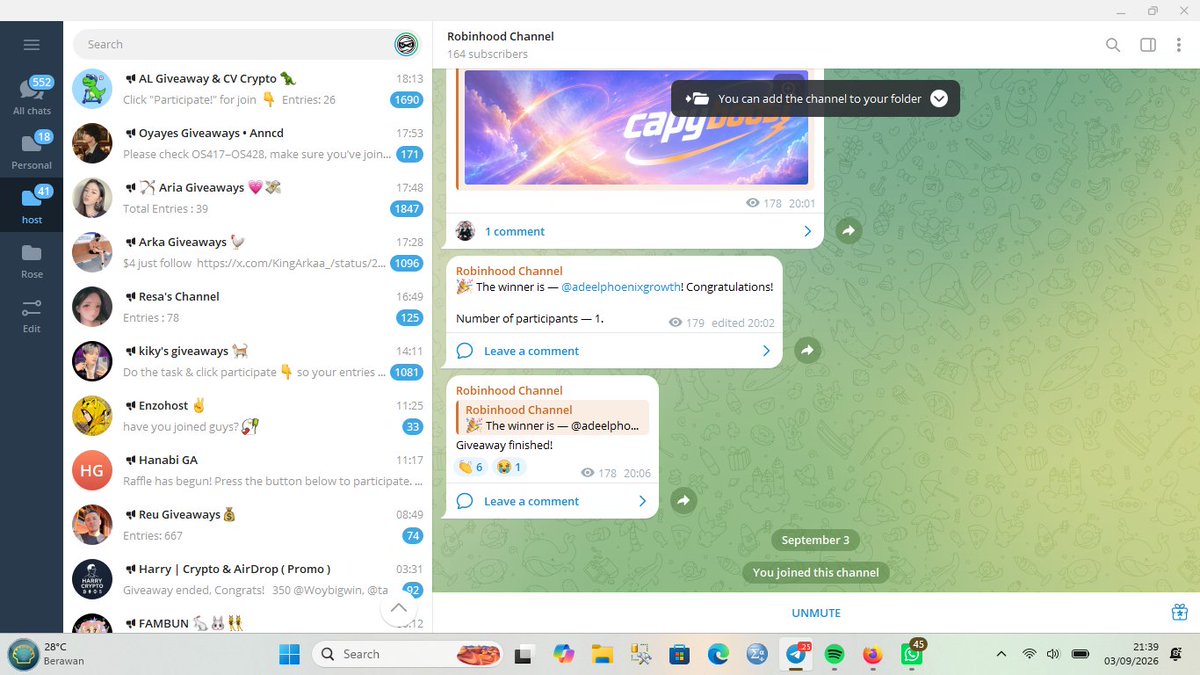Open the 1 comment thread
This screenshot has height=675, width=1200.
(515, 231)
